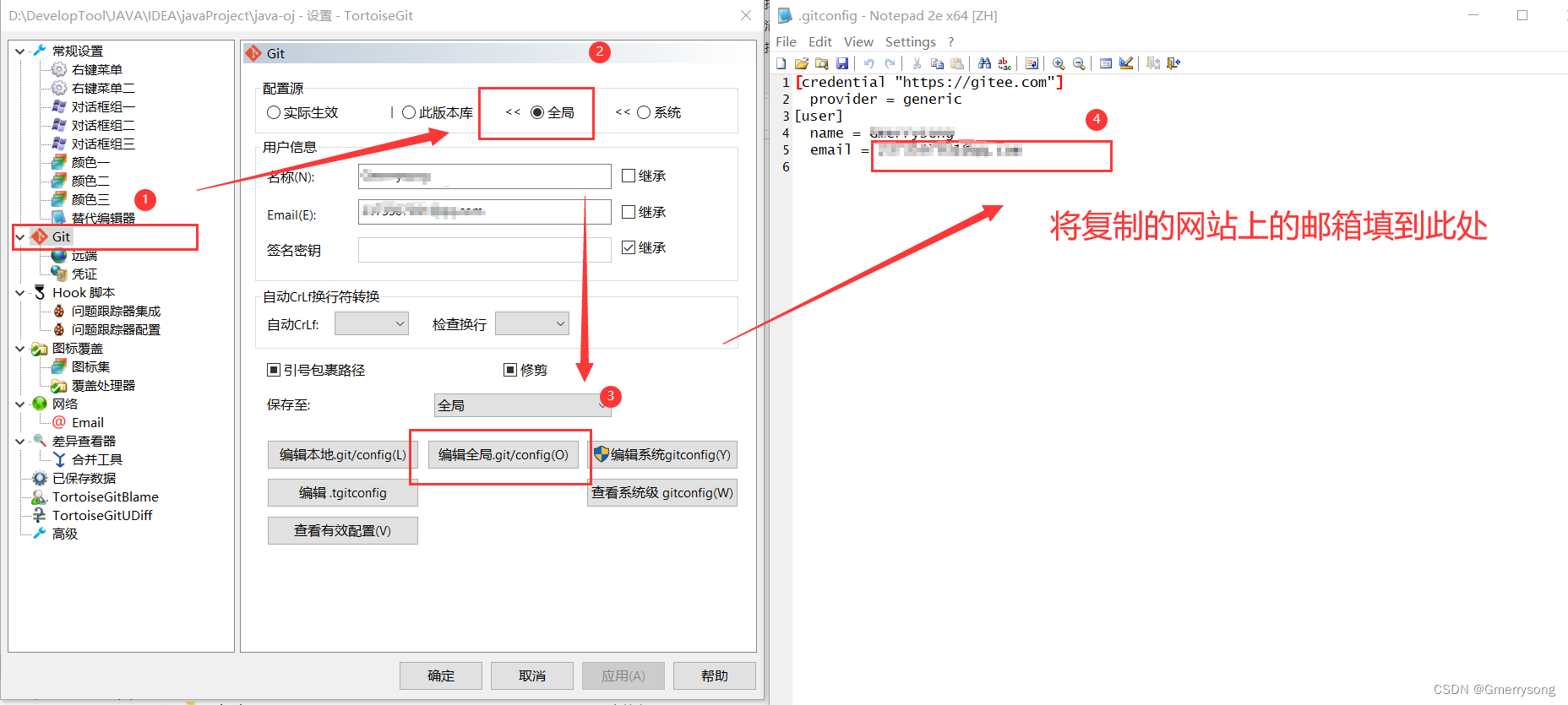
Task: Click the Undo icon in Notepad2 toolbar
Action: pos(868,63)
